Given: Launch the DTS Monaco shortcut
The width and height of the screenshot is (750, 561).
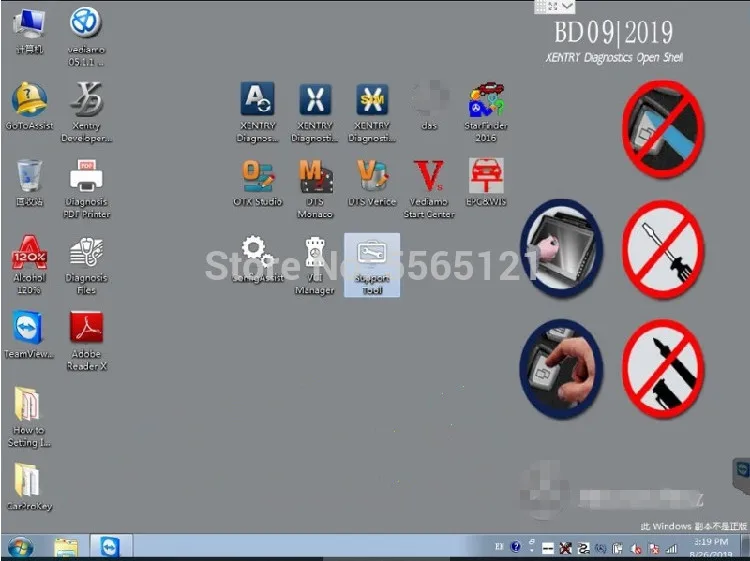Looking at the screenshot, I should coord(315,188).
